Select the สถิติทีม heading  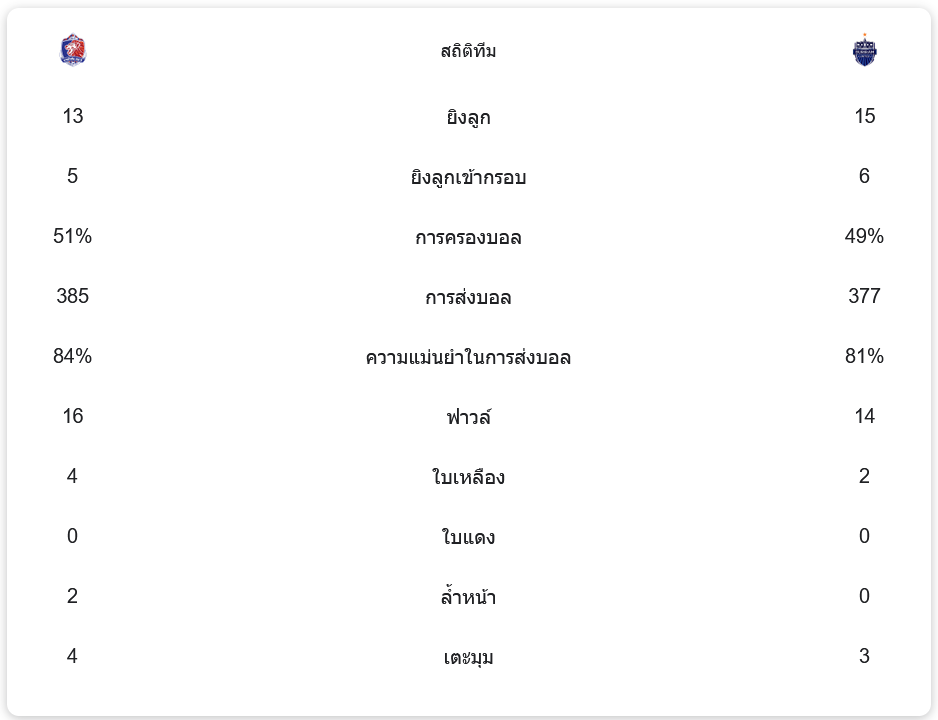tap(468, 51)
